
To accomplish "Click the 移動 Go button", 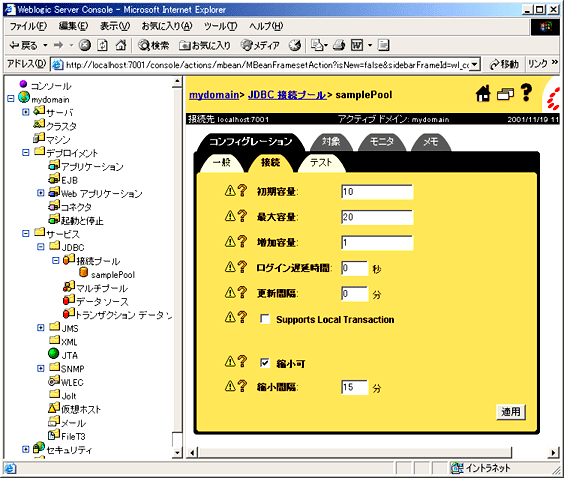I will (504, 64).
